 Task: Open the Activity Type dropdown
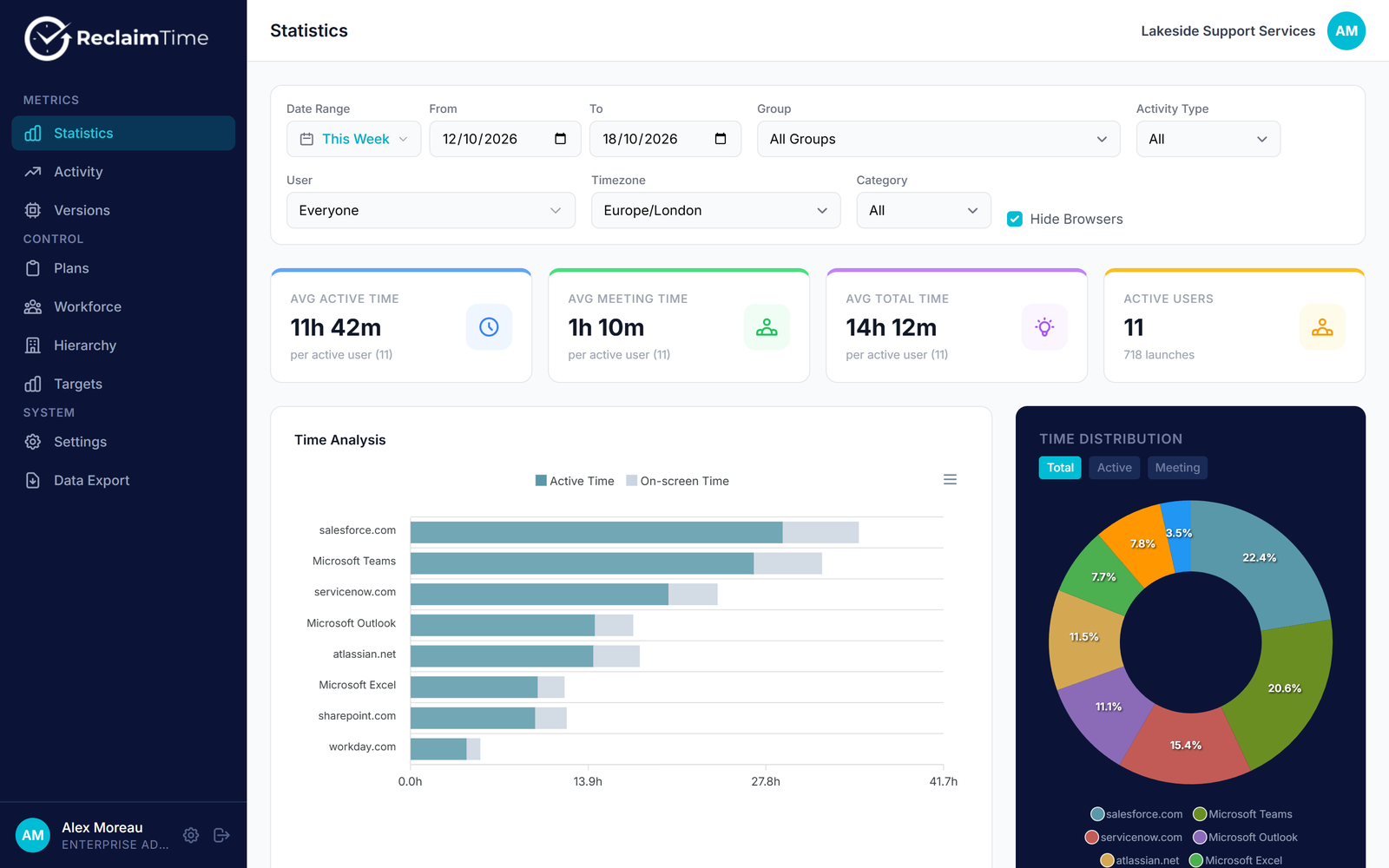pyautogui.click(x=1208, y=139)
